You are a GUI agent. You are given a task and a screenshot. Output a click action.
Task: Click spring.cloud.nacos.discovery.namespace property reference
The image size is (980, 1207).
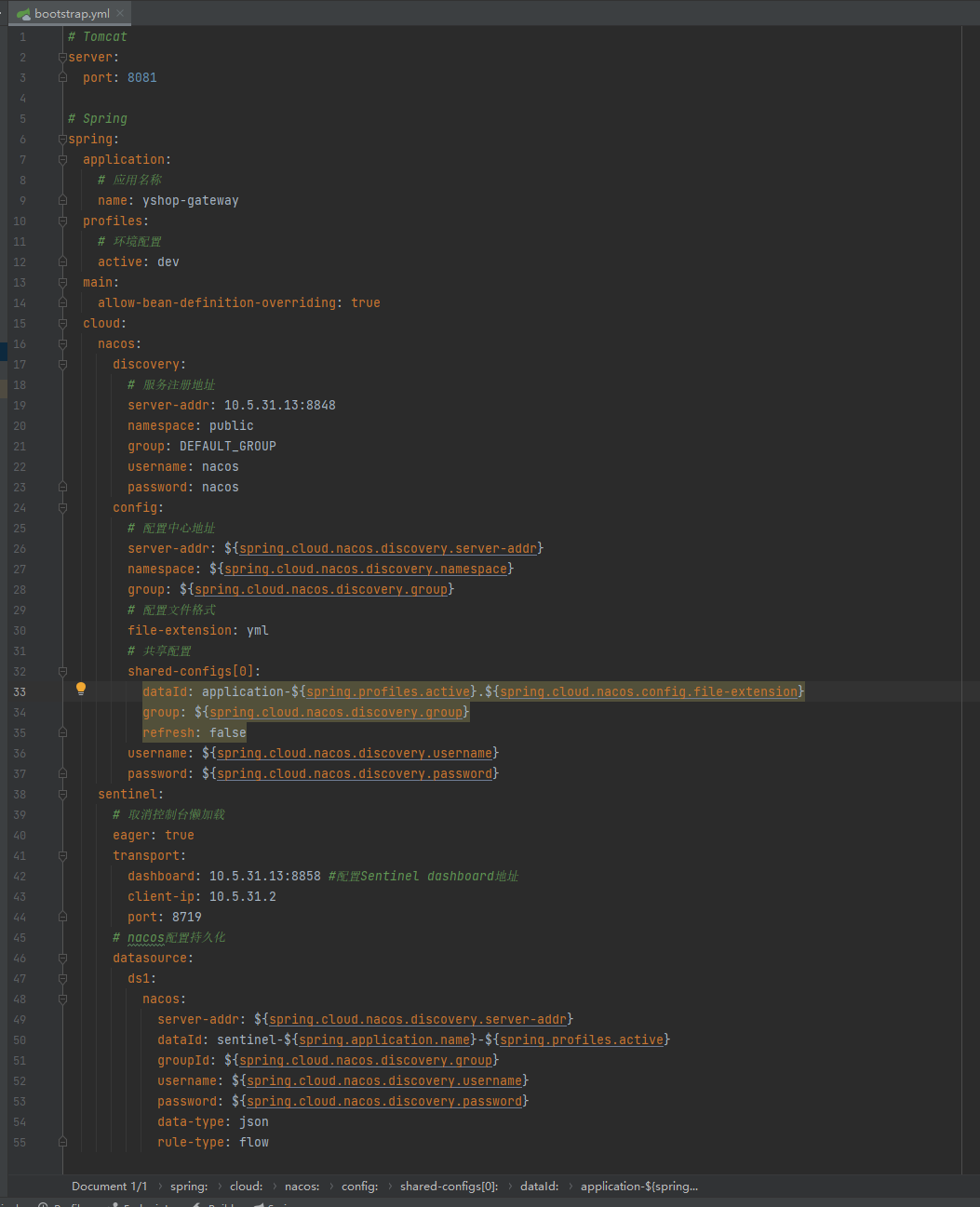[x=365, y=570]
